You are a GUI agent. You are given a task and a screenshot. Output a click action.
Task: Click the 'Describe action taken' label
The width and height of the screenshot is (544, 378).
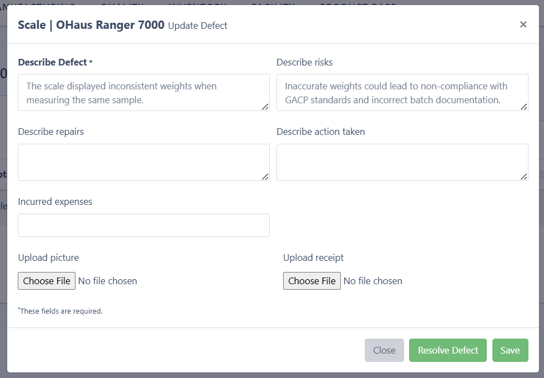[x=321, y=132]
